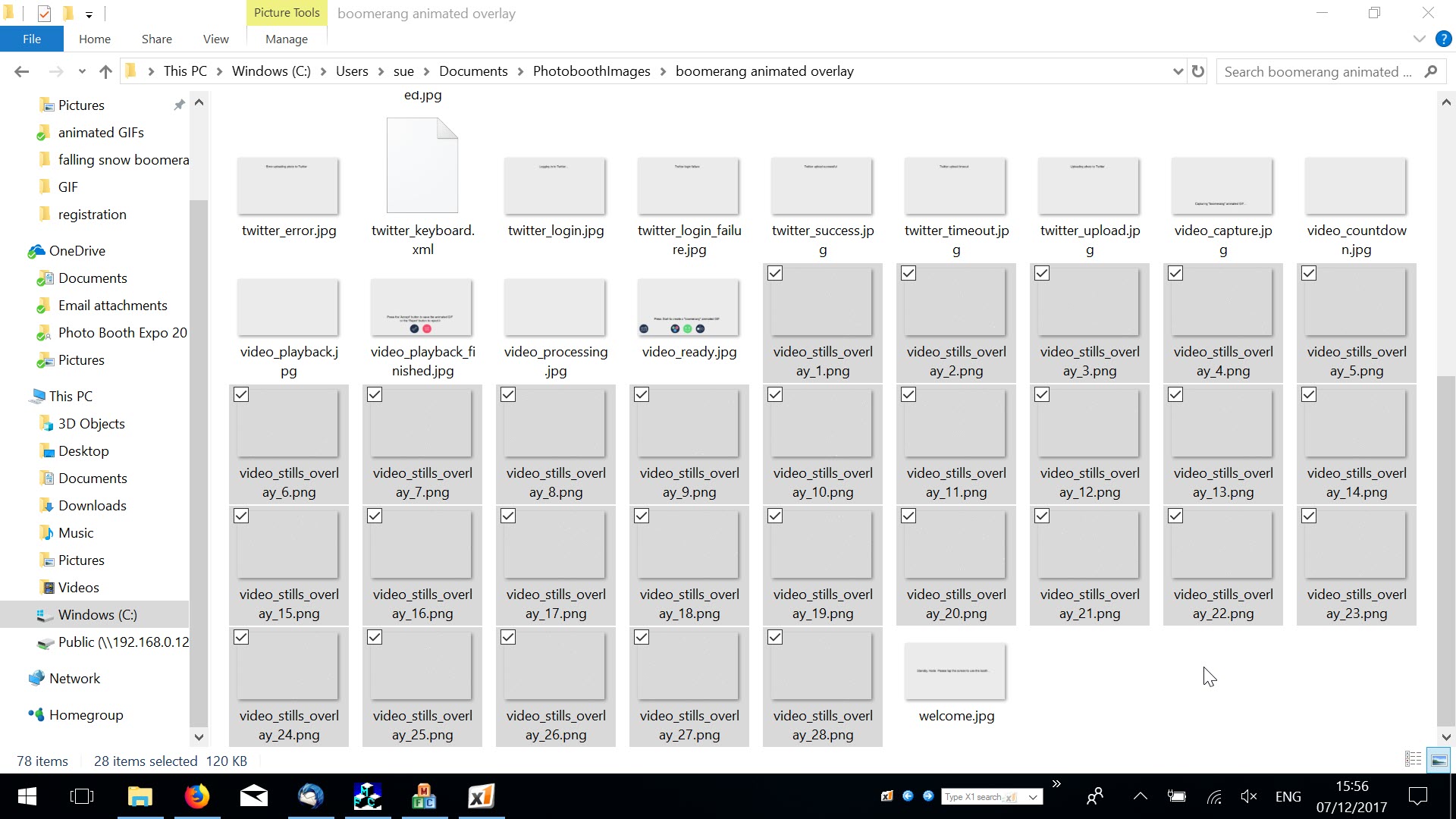Screen dimensions: 1456x819
Task: Refresh the current folder view
Action: coord(1198,71)
